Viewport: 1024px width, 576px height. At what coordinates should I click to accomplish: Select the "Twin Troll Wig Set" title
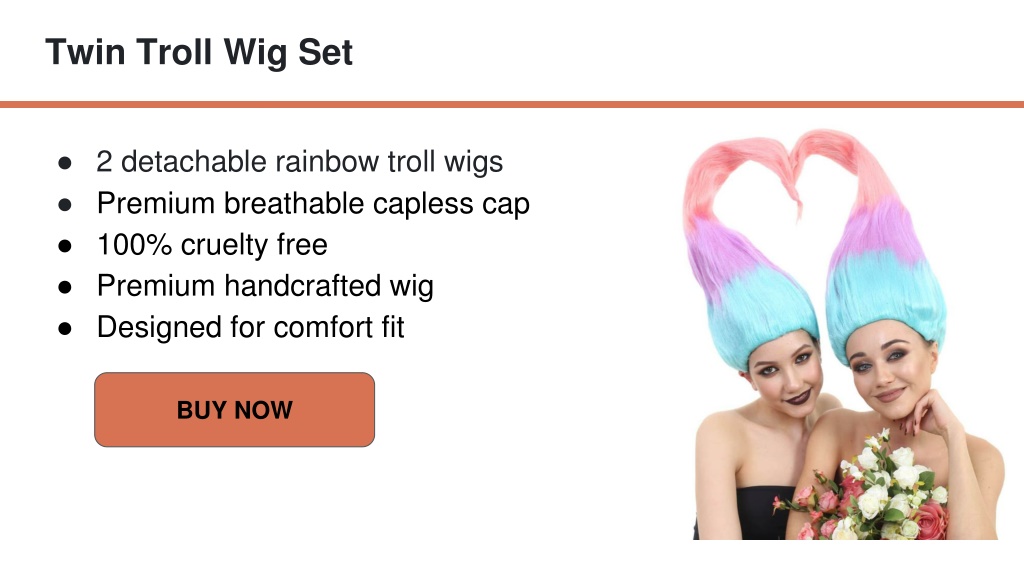[x=199, y=52]
